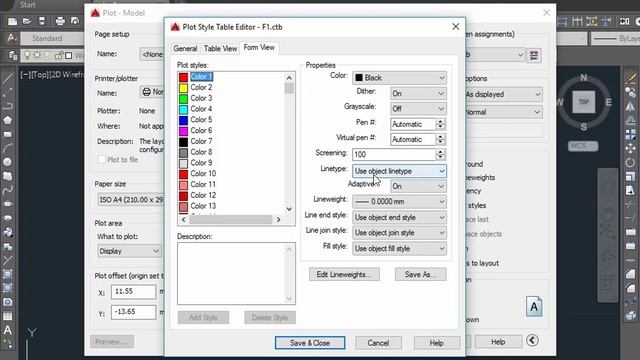The height and width of the screenshot is (360, 640).
Task: Click the green swatch beside Color 3
Action: [x=183, y=98]
